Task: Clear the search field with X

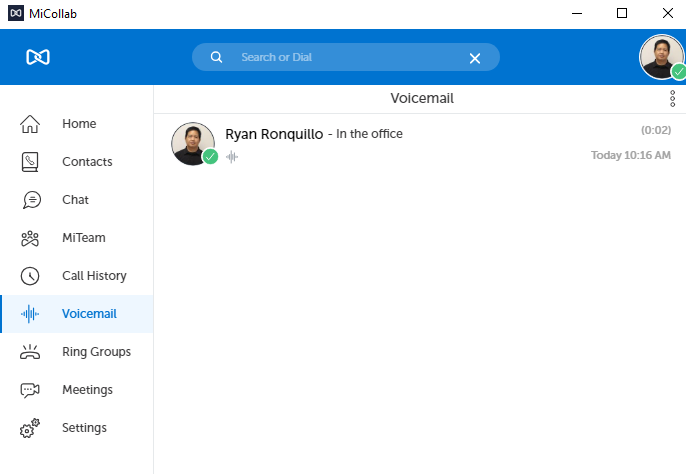Action: click(x=475, y=58)
